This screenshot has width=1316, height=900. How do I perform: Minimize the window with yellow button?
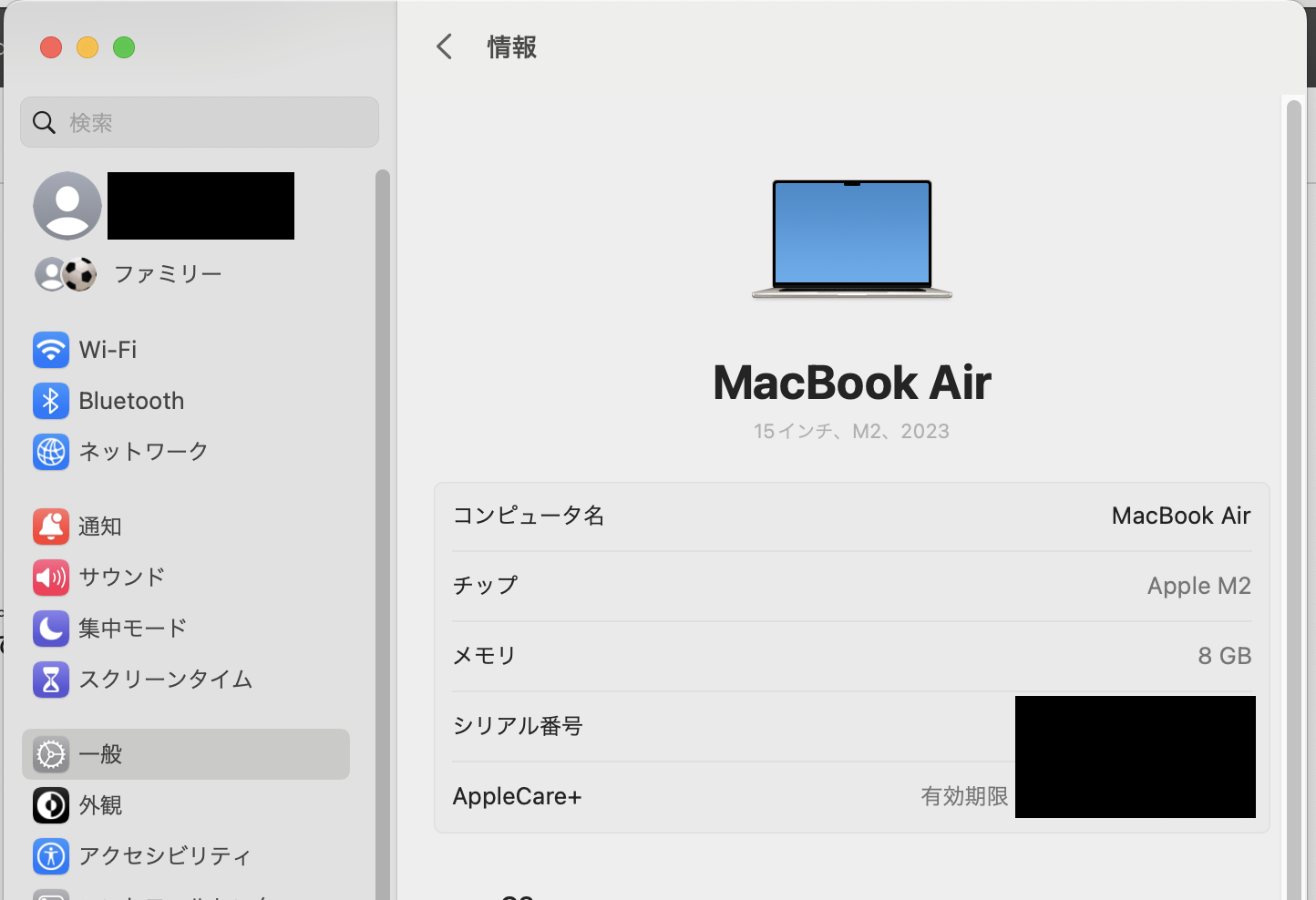click(87, 47)
